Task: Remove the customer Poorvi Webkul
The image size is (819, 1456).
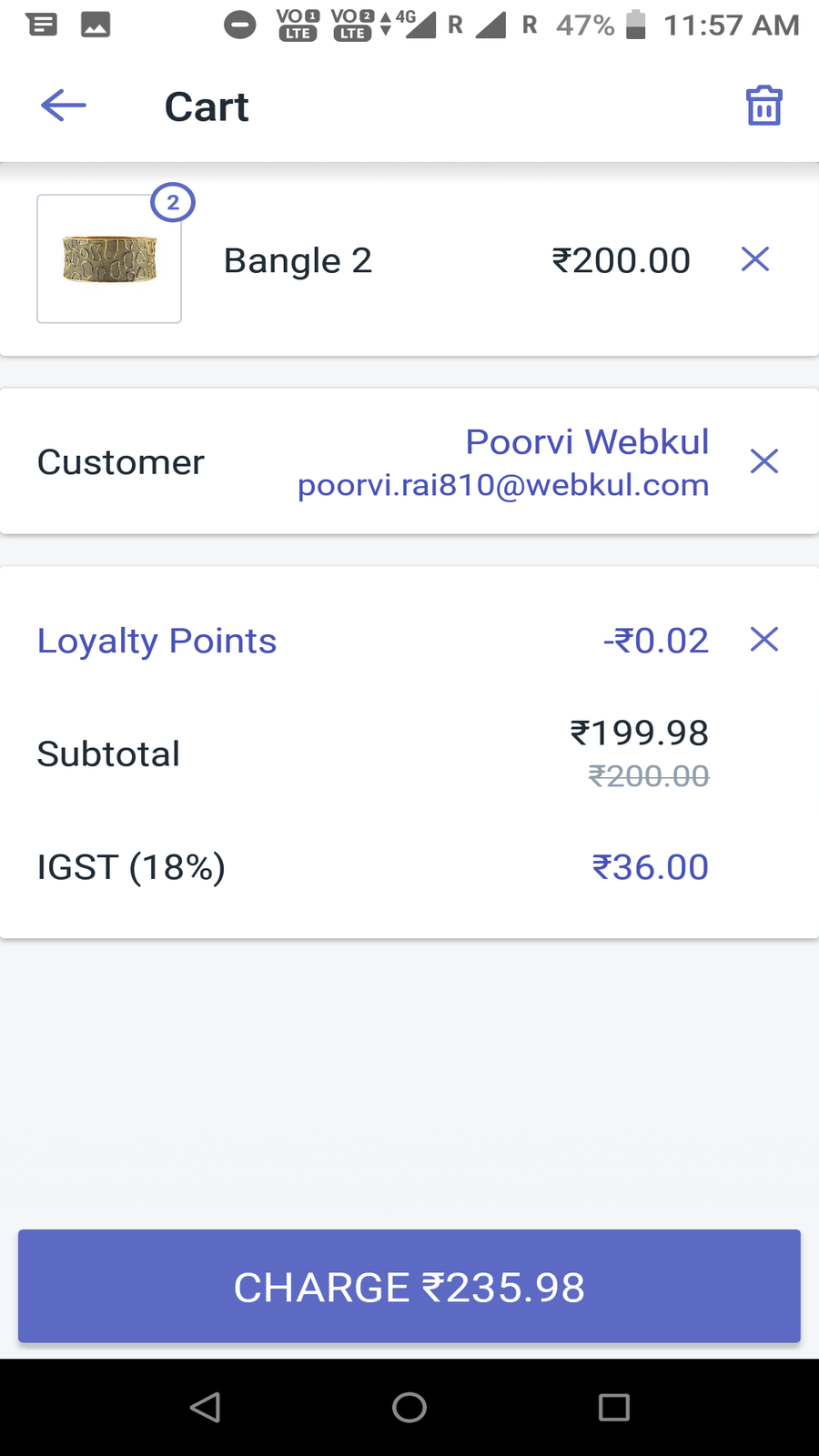Action: (763, 461)
